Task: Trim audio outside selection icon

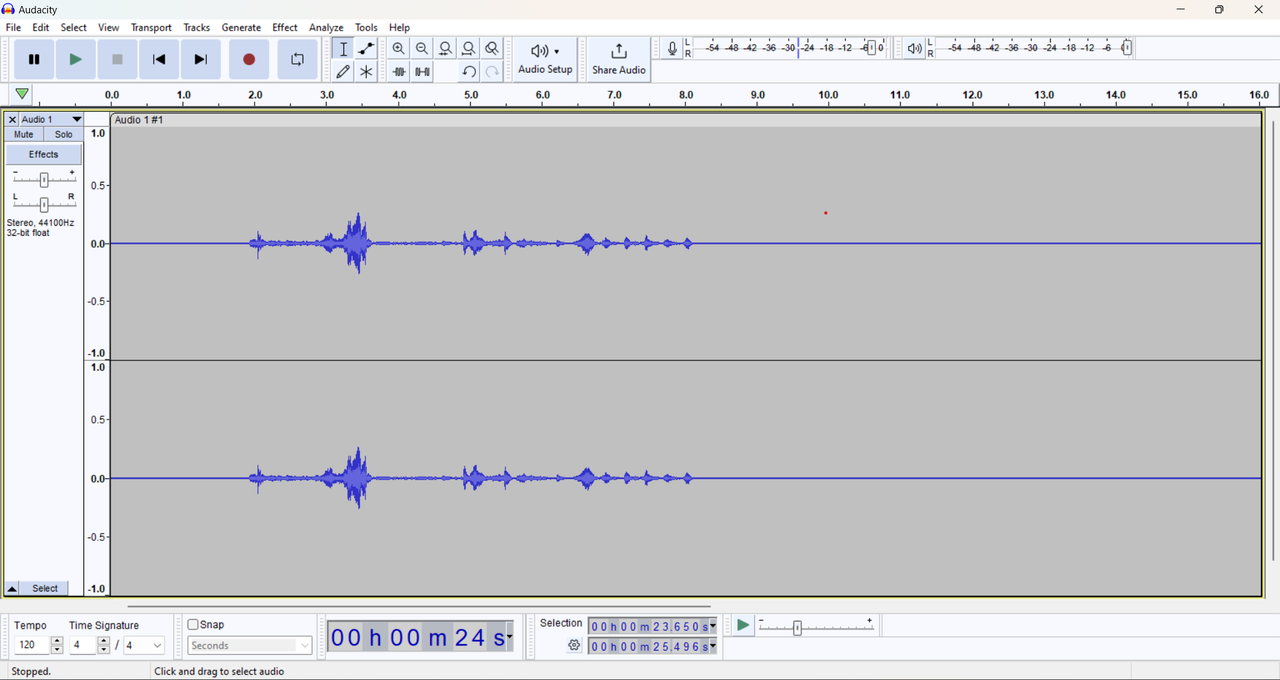Action: [x=399, y=72]
